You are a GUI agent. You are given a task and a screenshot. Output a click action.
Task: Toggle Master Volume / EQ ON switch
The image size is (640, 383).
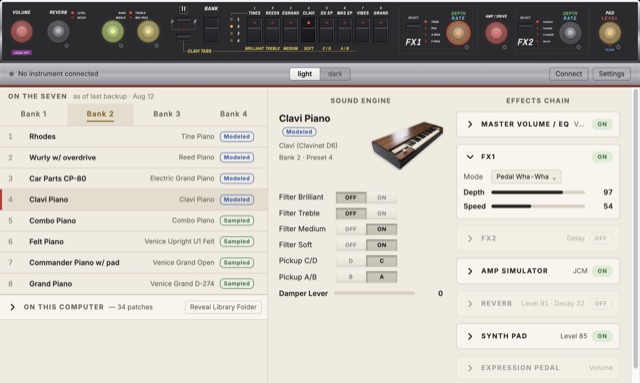pos(602,124)
